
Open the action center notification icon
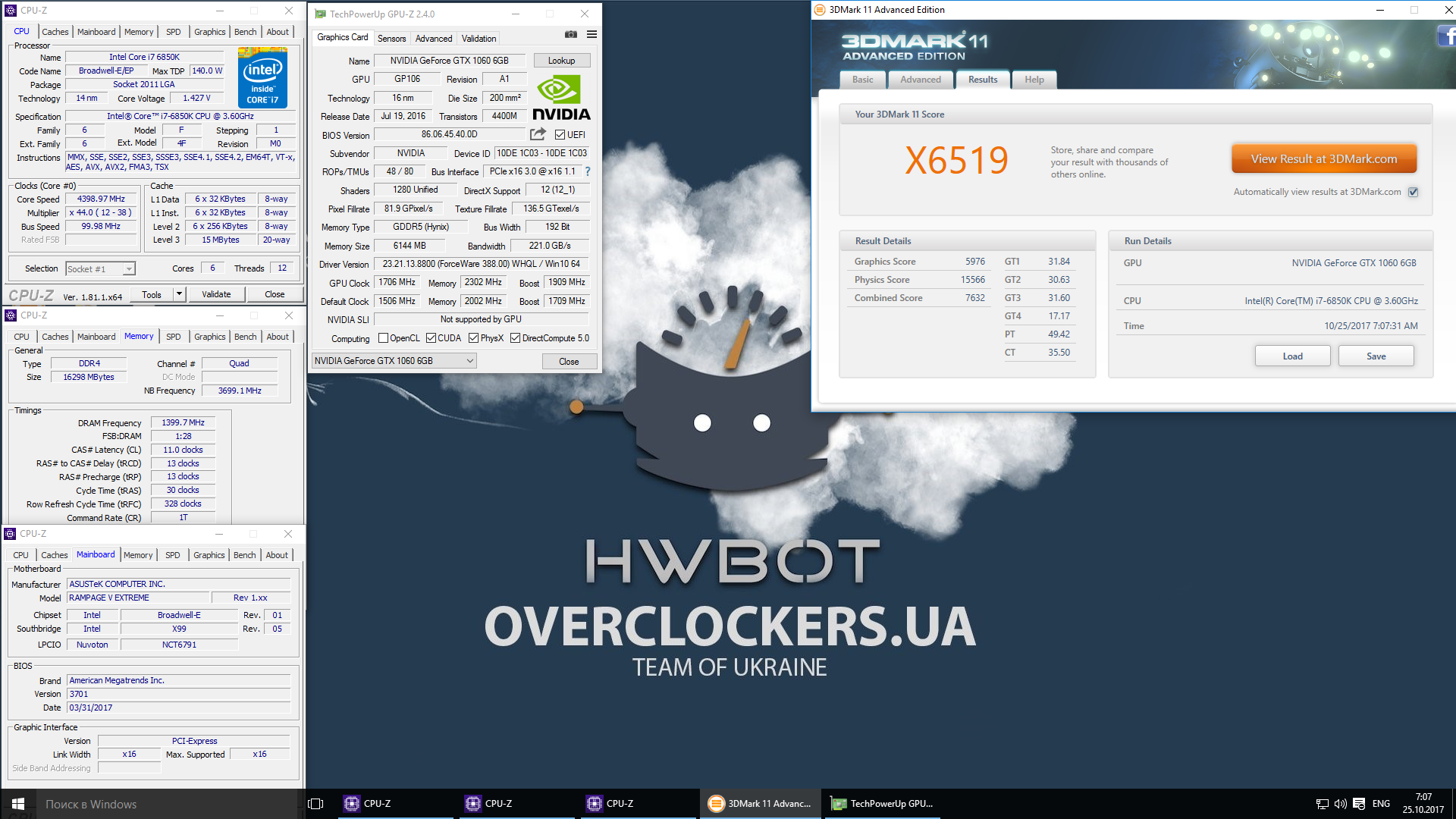[1359, 804]
